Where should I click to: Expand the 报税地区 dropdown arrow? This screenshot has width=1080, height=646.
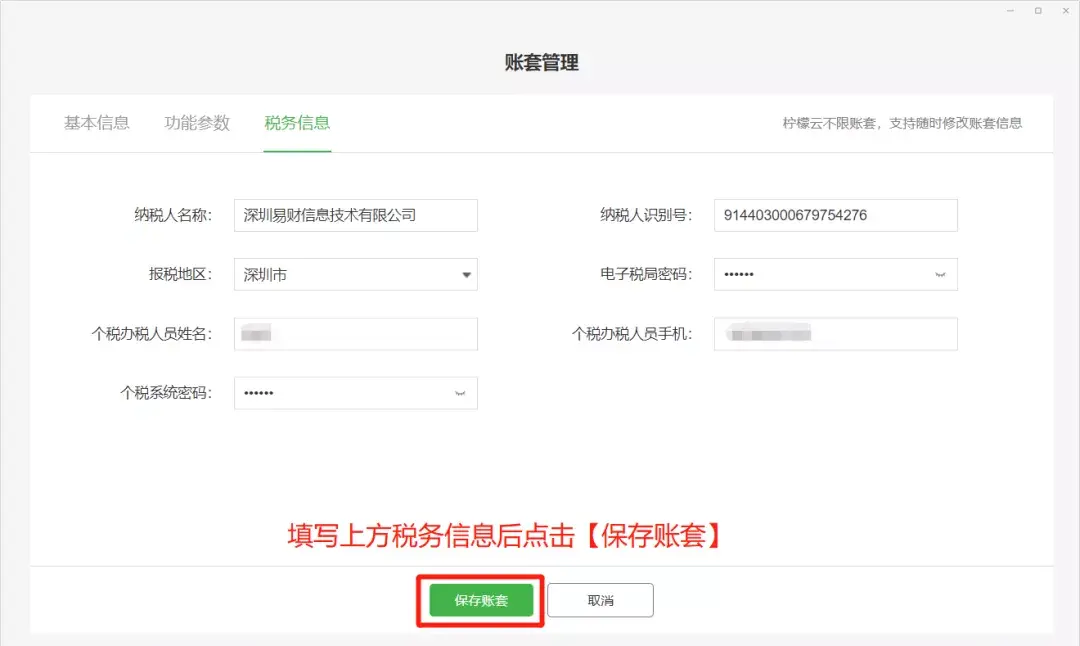466,275
